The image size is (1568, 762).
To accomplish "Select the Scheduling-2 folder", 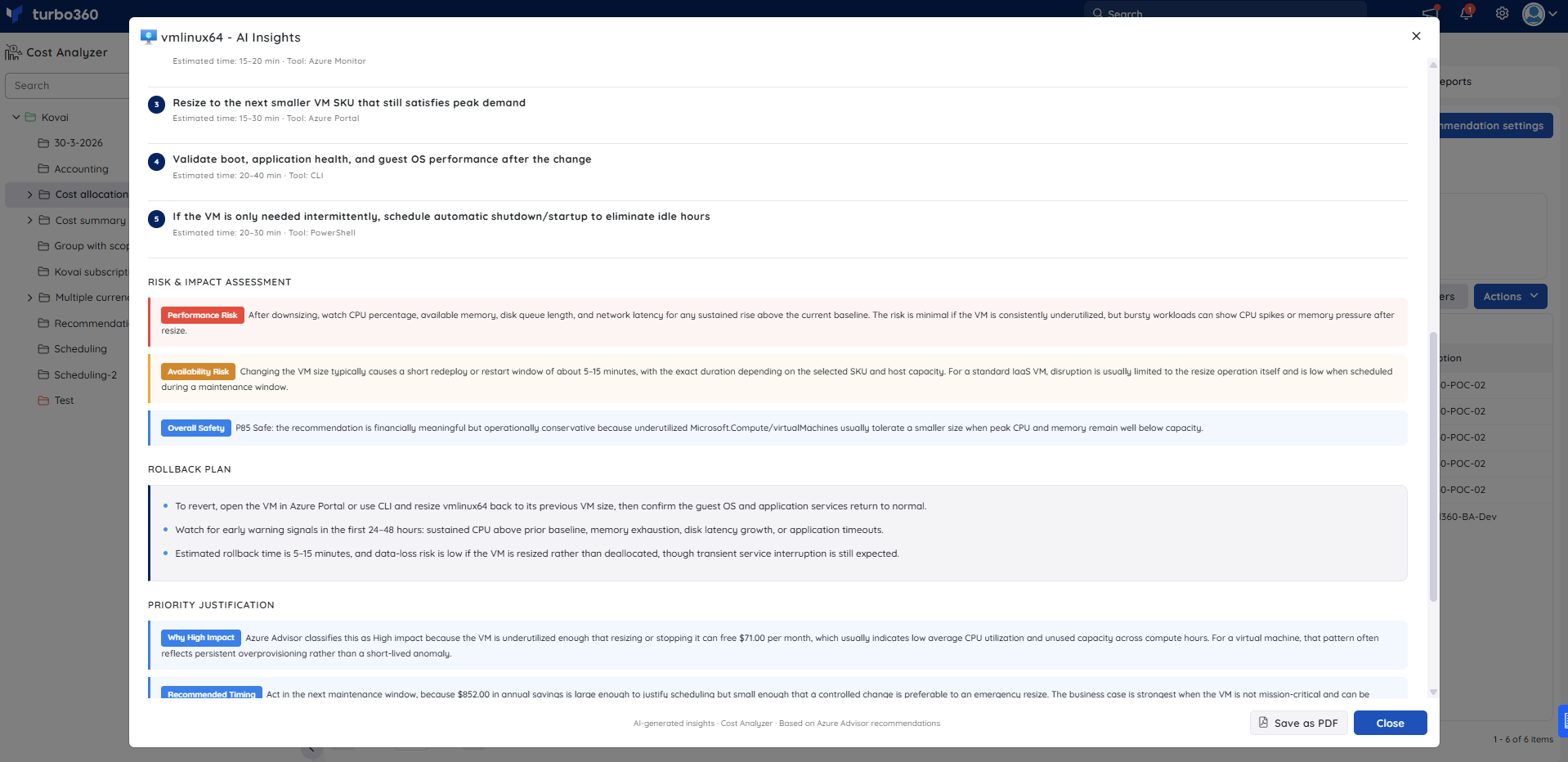I will [85, 374].
